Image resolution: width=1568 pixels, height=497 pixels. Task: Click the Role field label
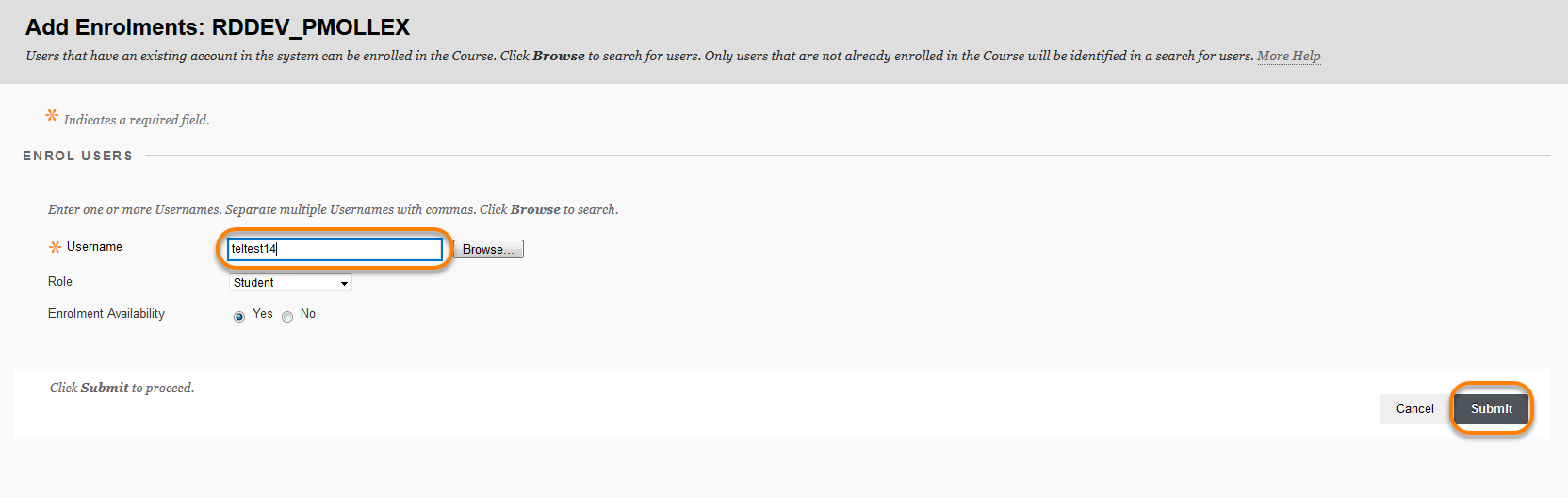60,282
